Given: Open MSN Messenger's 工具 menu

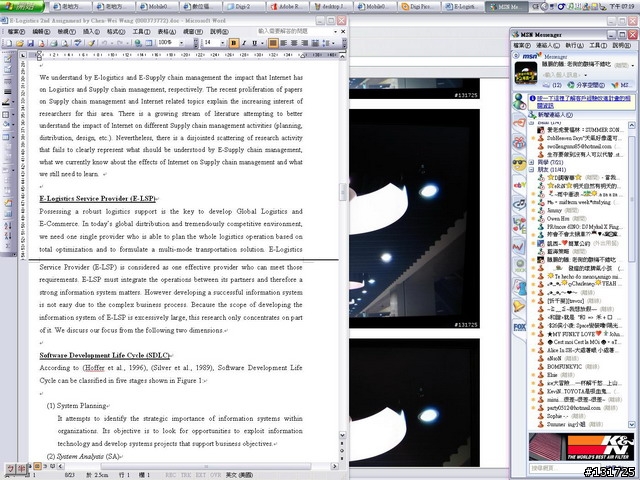Looking at the screenshot, I should (598, 45).
